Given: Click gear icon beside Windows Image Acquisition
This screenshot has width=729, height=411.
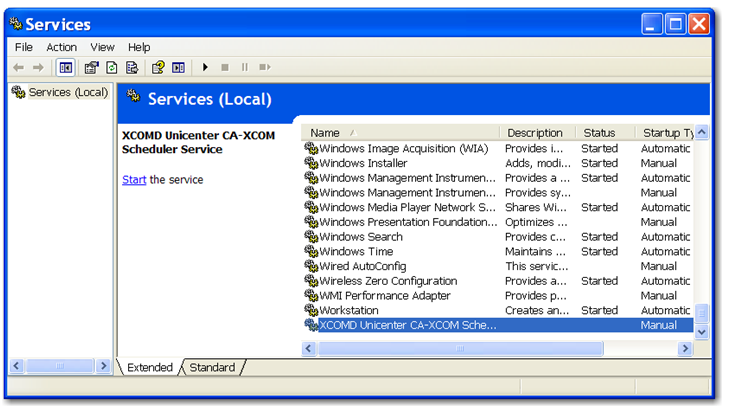Looking at the screenshot, I should (311, 148).
